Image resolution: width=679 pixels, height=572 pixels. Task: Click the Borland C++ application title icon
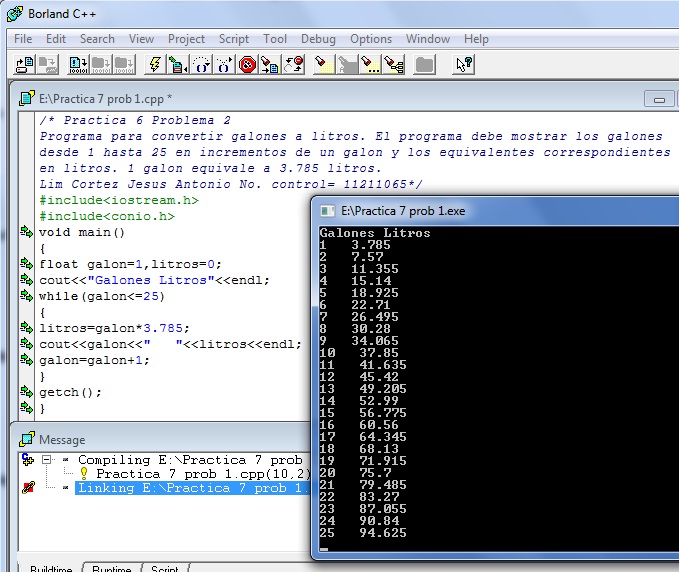15,14
